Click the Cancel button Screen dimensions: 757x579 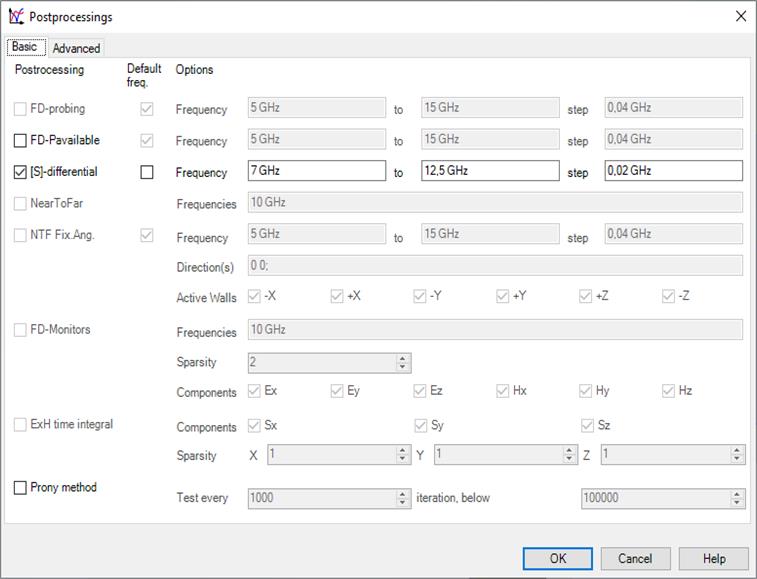click(635, 559)
